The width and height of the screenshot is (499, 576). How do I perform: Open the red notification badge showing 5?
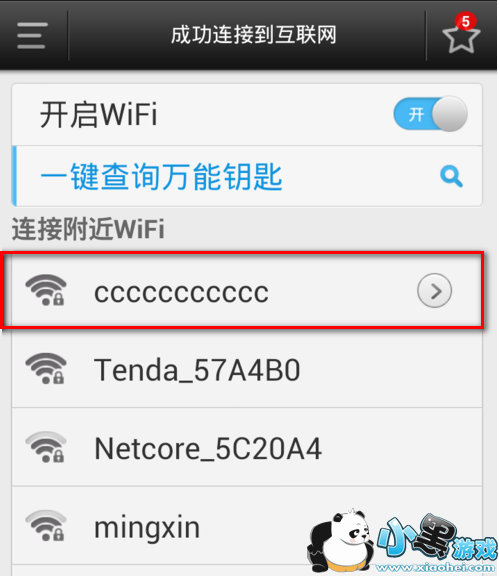click(466, 21)
